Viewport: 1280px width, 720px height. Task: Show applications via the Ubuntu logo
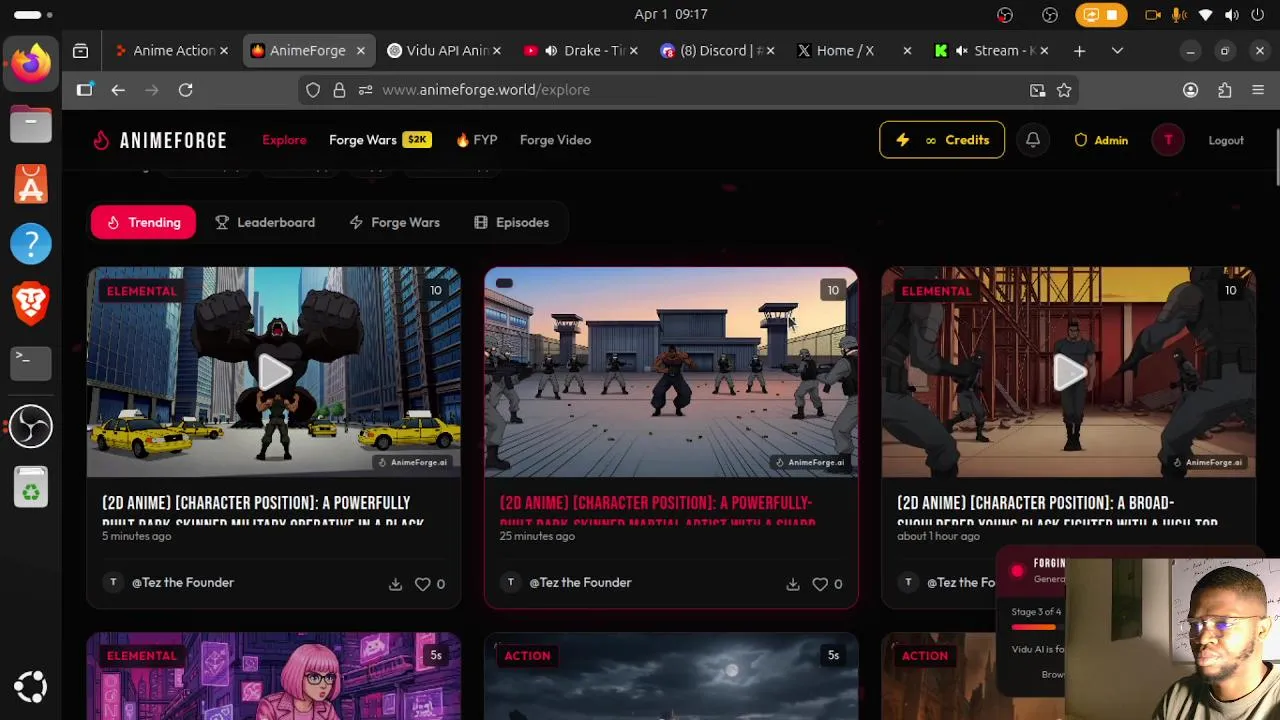coord(31,687)
